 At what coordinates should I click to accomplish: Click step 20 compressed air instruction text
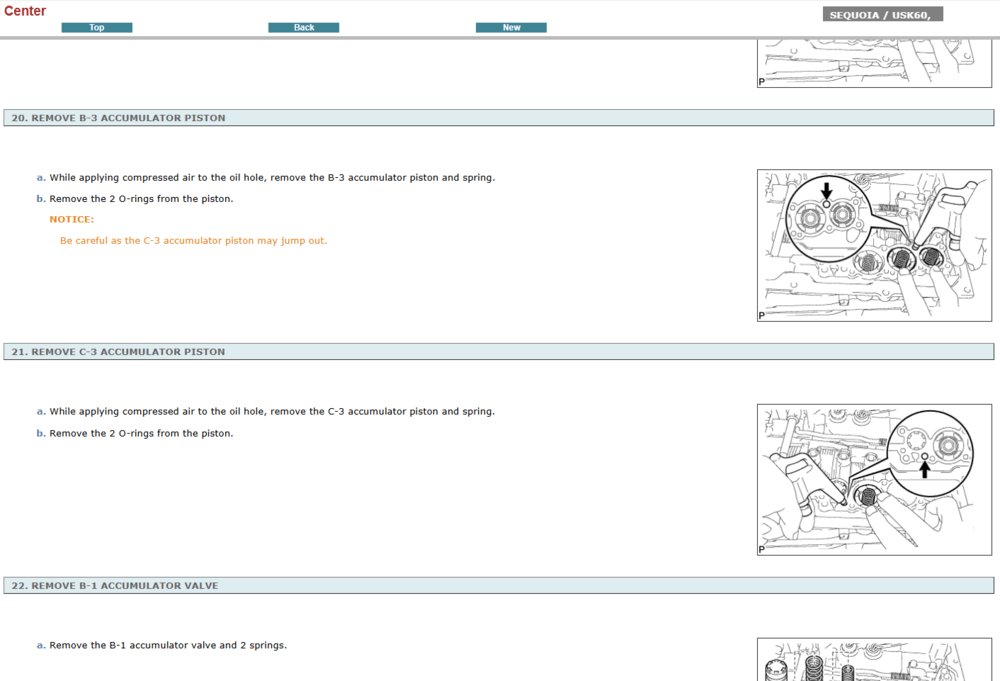click(x=272, y=178)
